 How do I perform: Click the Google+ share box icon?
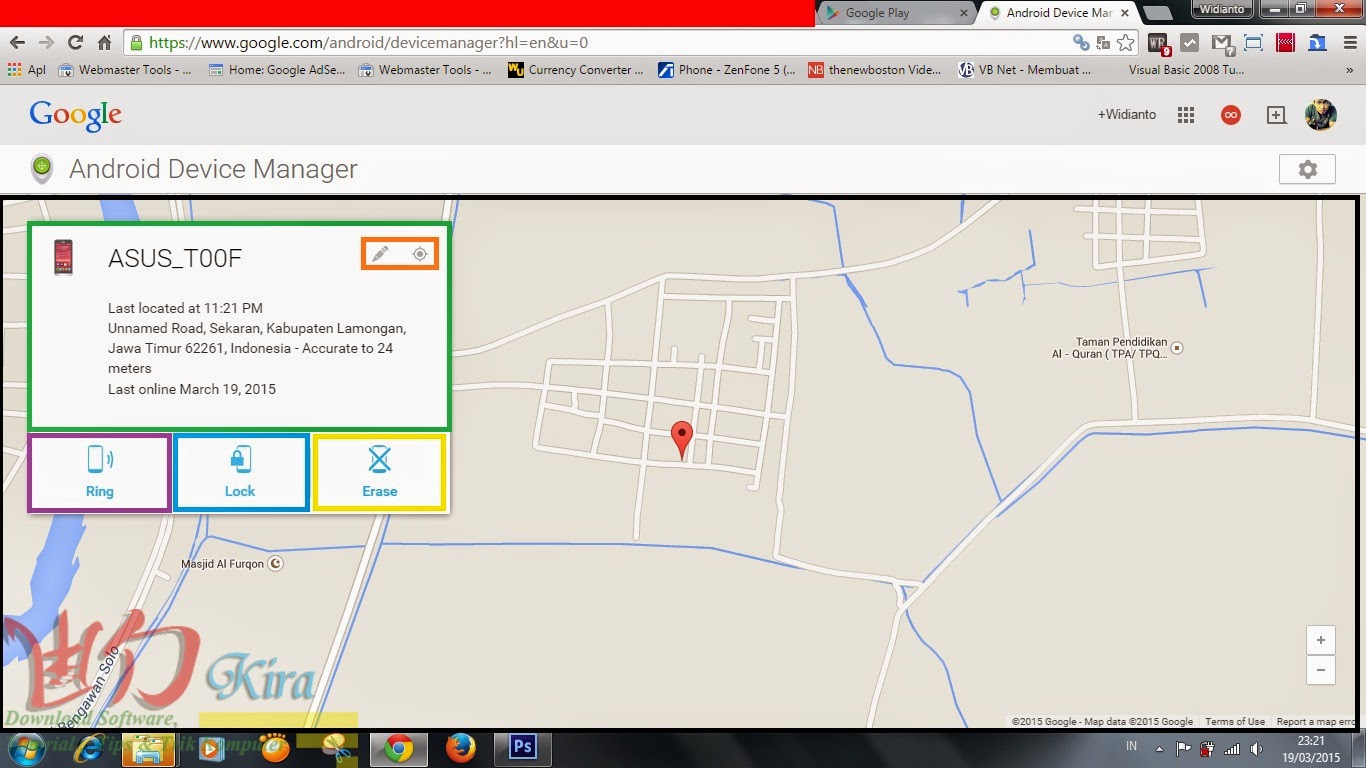coord(1276,115)
